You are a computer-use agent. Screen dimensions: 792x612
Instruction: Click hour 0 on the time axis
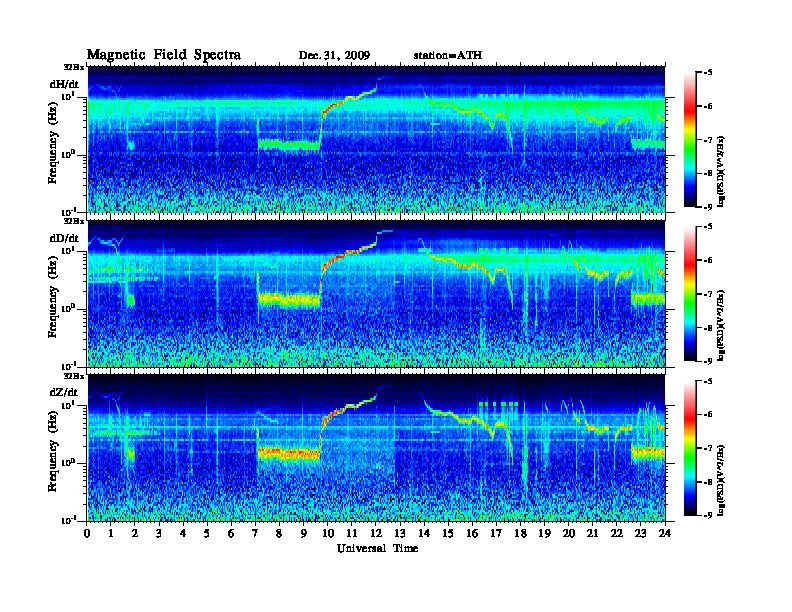click(87, 533)
